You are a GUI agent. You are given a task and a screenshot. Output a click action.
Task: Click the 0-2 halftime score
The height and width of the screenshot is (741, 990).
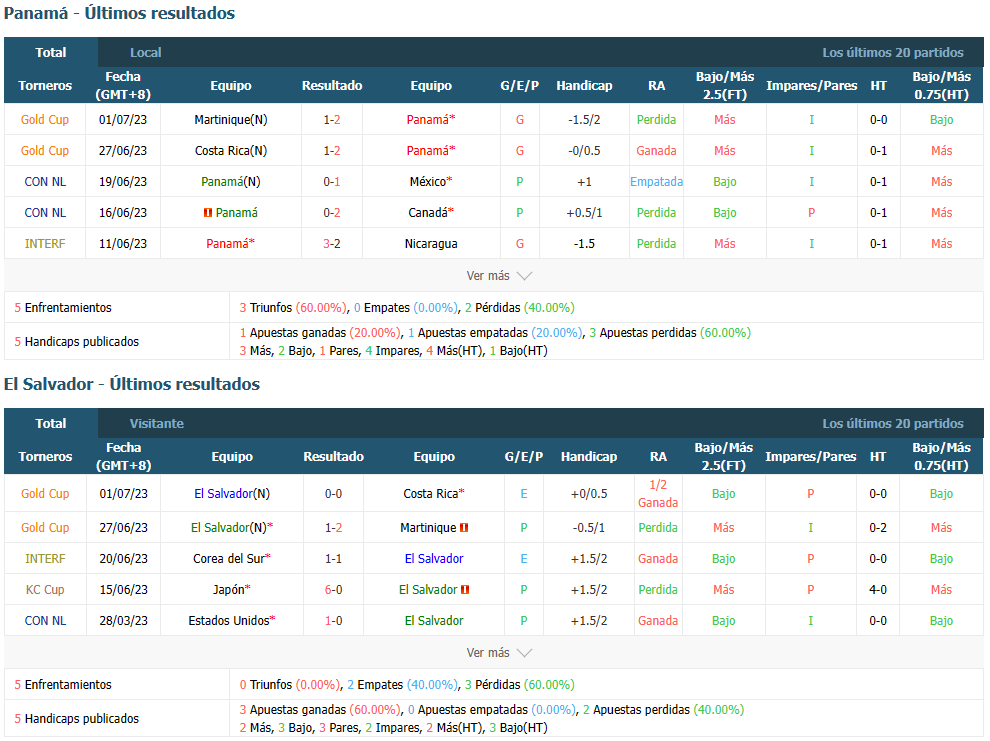click(878, 528)
